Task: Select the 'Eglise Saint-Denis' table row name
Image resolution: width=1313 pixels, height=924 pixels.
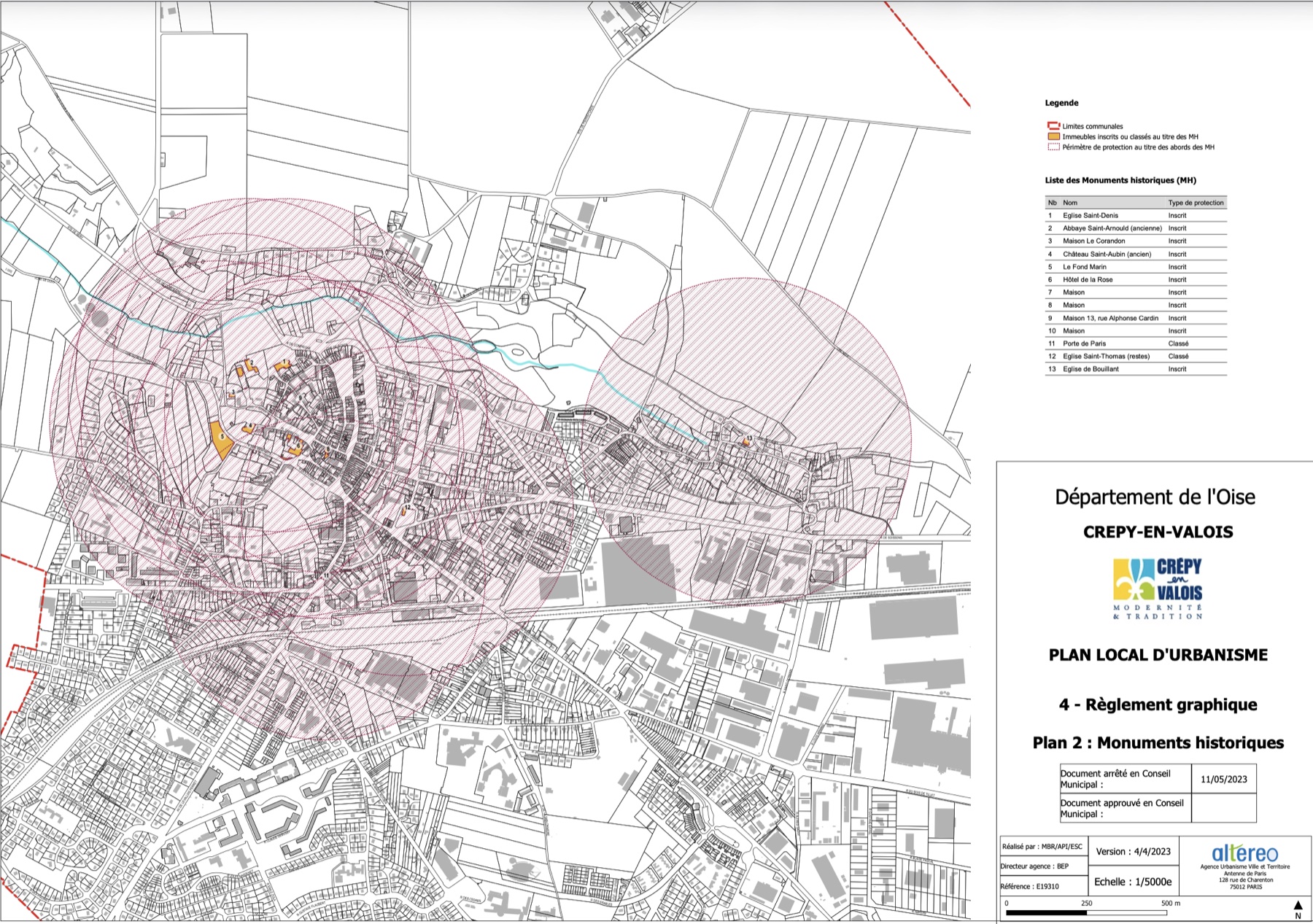Action: pyautogui.click(x=1091, y=215)
